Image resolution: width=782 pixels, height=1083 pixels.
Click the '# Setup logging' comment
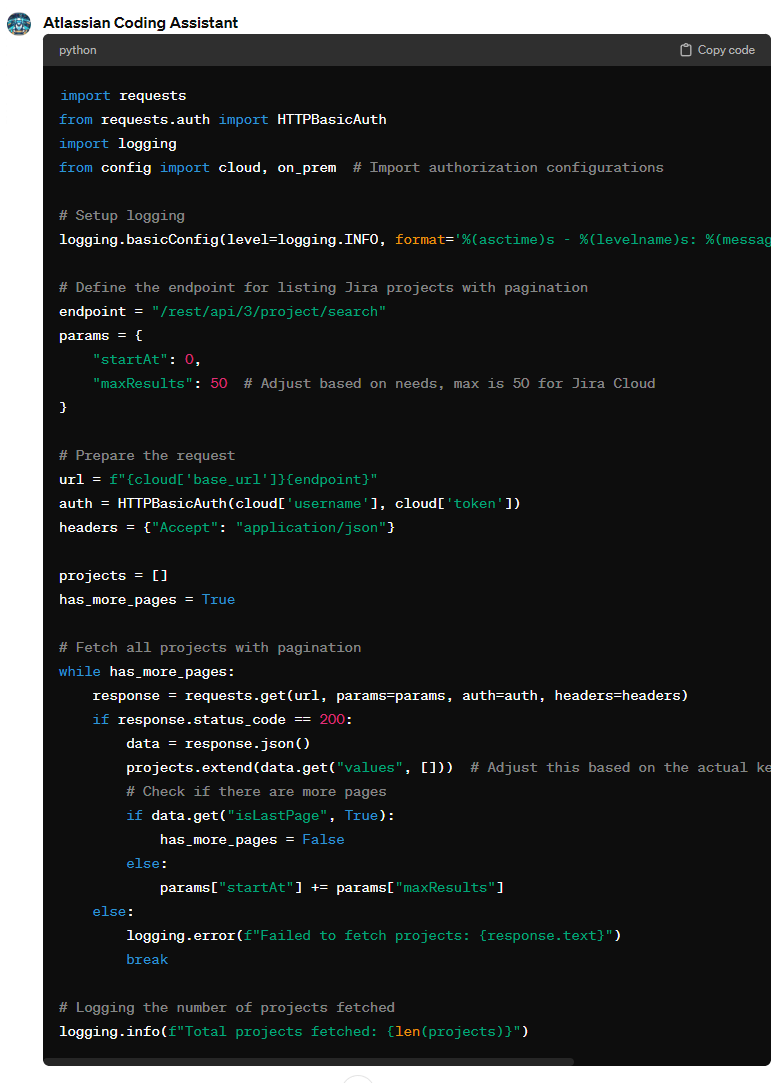click(122, 216)
